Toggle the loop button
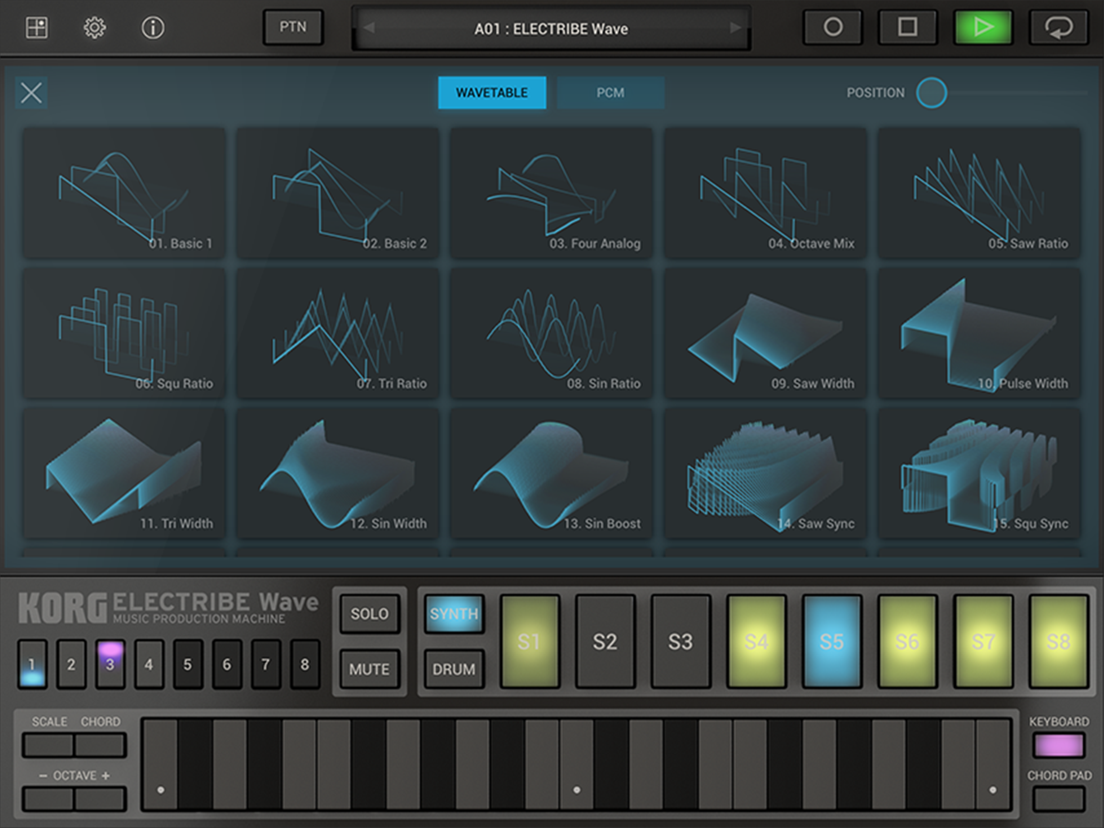Image resolution: width=1104 pixels, height=828 pixels. (x=1058, y=27)
